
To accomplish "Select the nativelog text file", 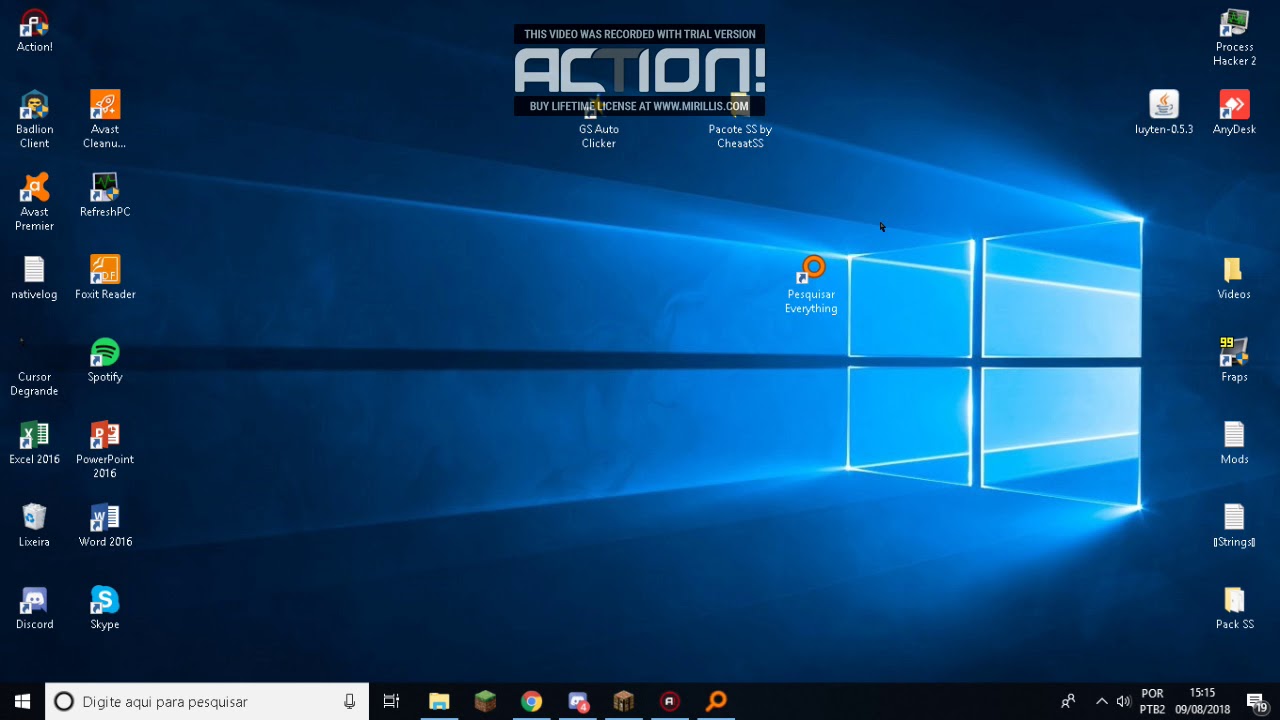I will (x=34, y=277).
